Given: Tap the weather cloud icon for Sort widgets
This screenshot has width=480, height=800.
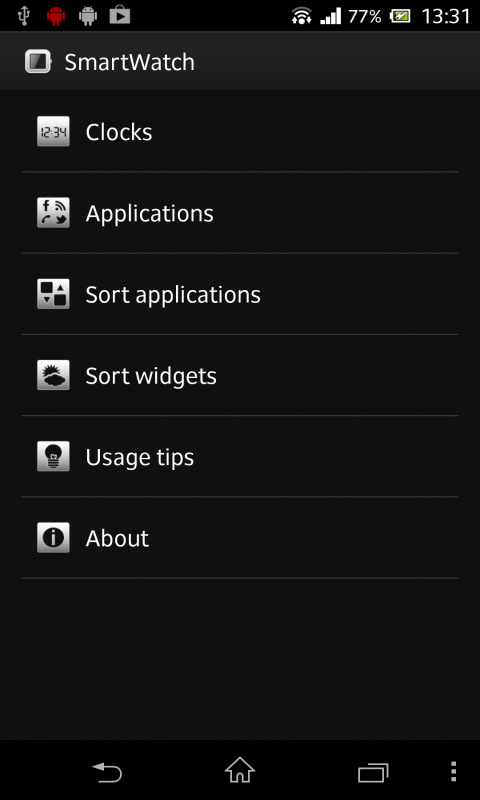Looking at the screenshot, I should click(x=53, y=375).
